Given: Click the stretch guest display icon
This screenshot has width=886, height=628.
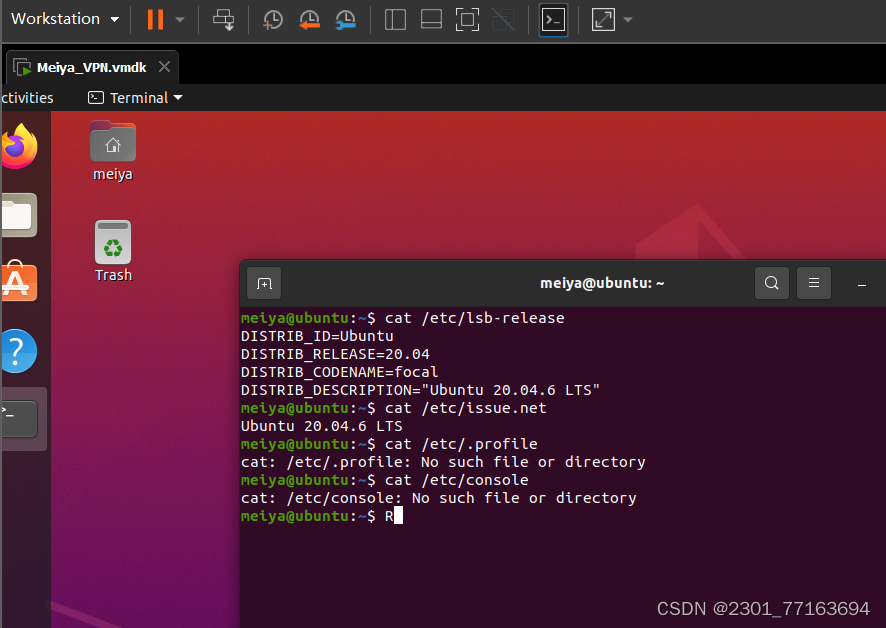Looking at the screenshot, I should (603, 20).
